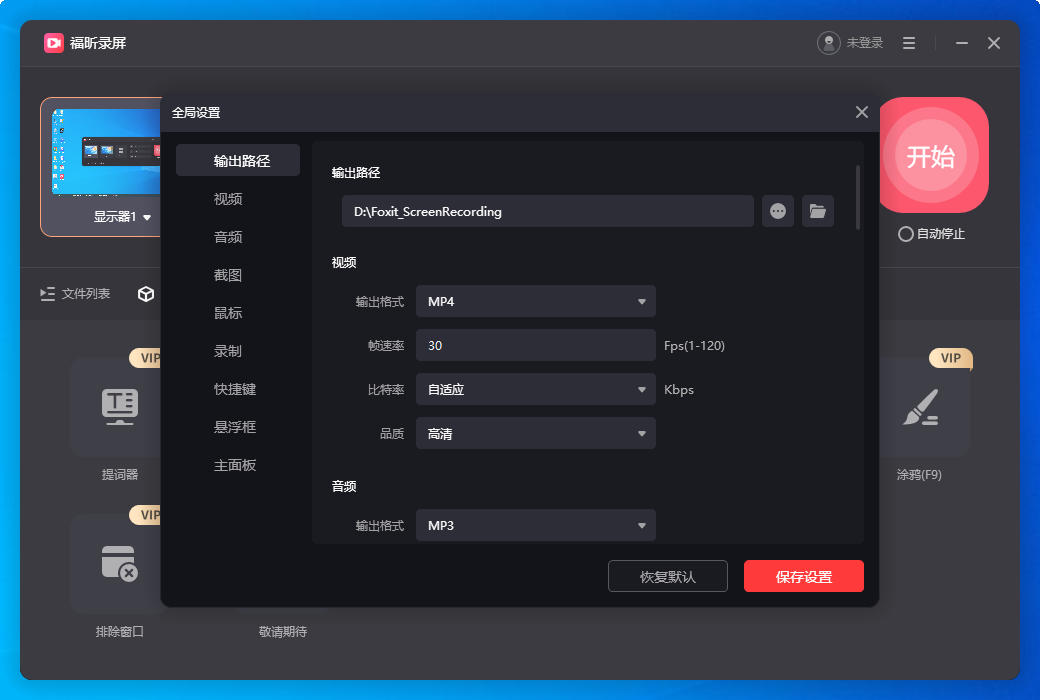Open the audio 输出格式 MP3 dropdown
This screenshot has width=1040, height=700.
[x=536, y=525]
